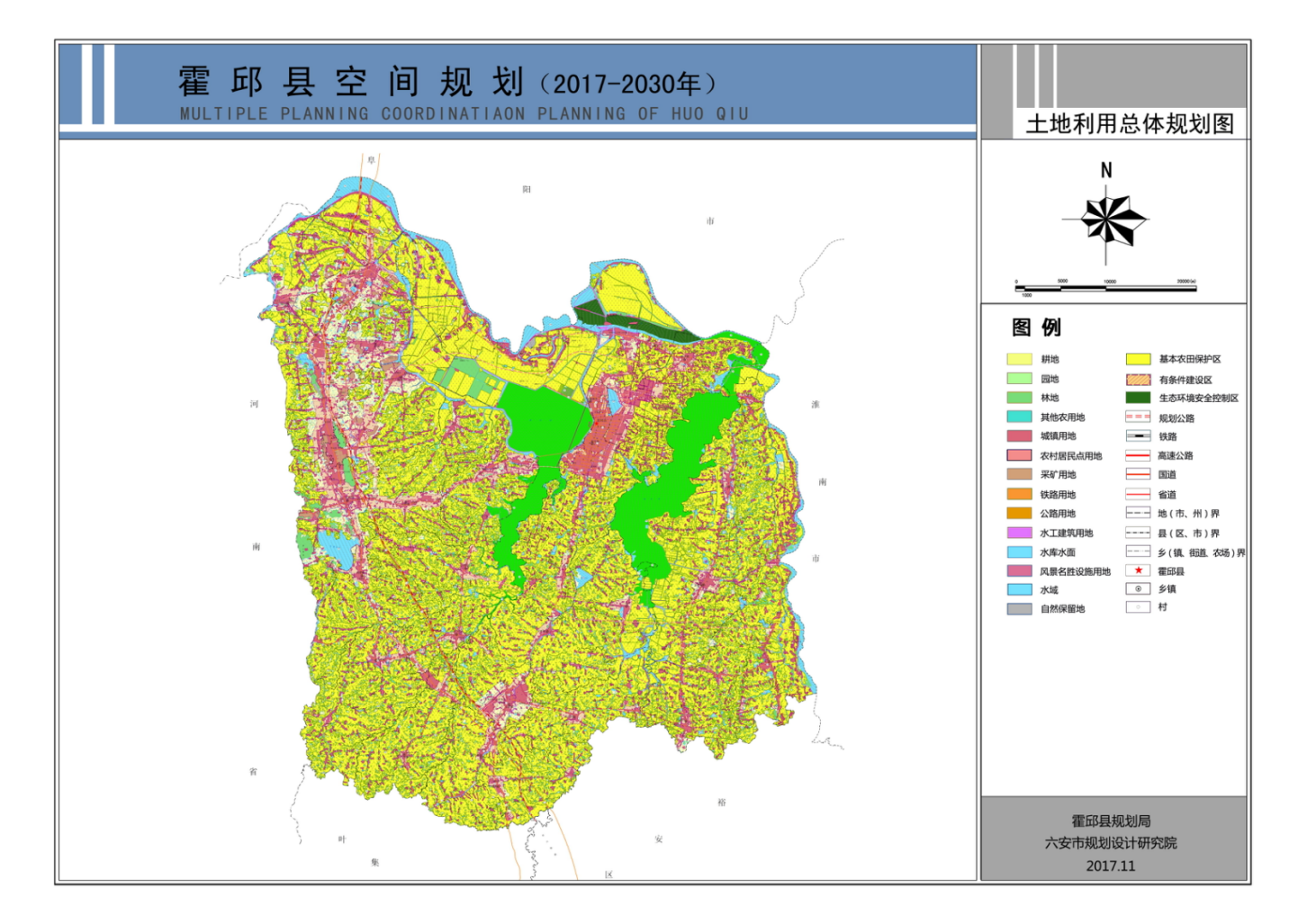This screenshot has width=1307, height=924.
Task: Click the yellow 基本农田保护区 legend swatch
Action: [1138, 359]
